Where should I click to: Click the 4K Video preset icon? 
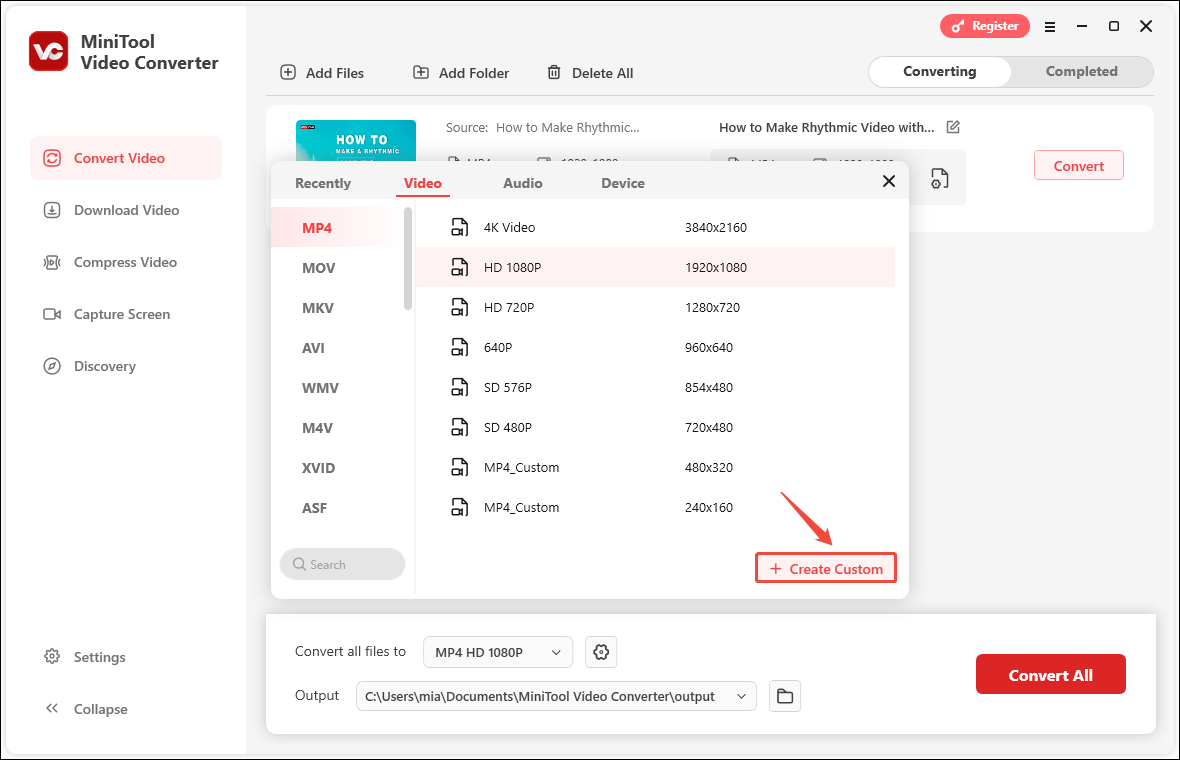(x=459, y=227)
